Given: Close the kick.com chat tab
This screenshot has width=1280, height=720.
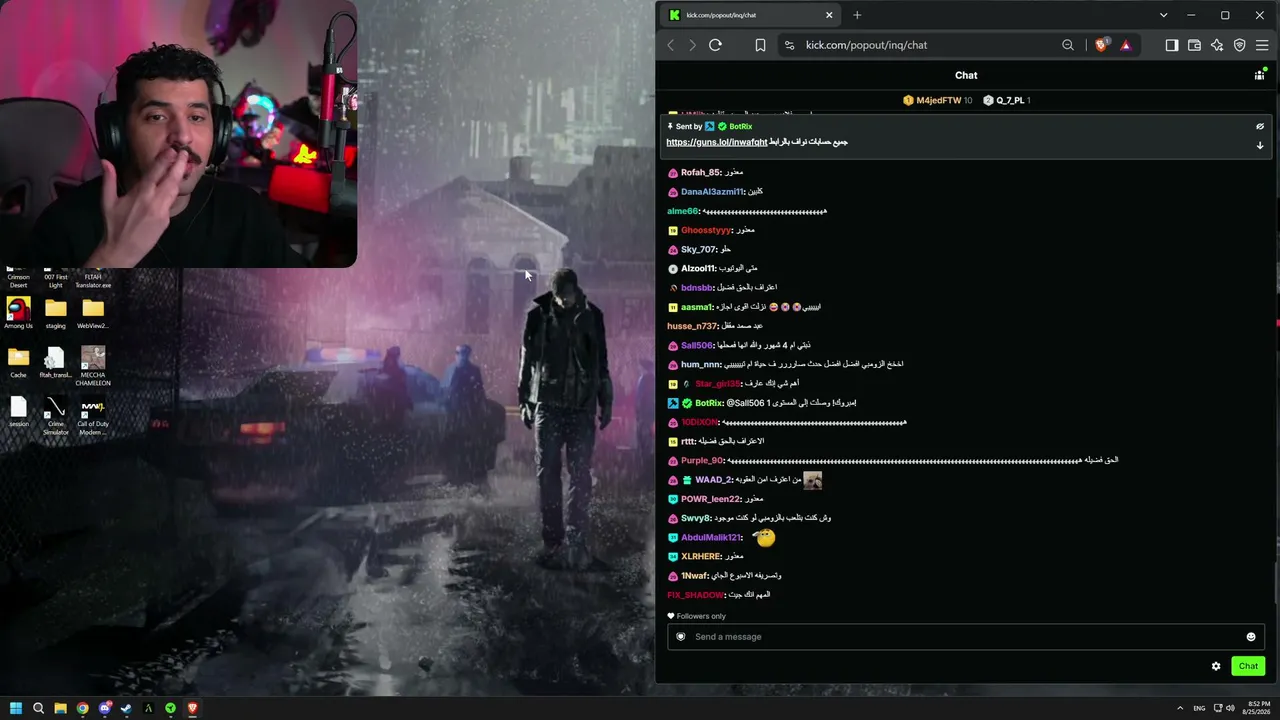Looking at the screenshot, I should pyautogui.click(x=829, y=15).
